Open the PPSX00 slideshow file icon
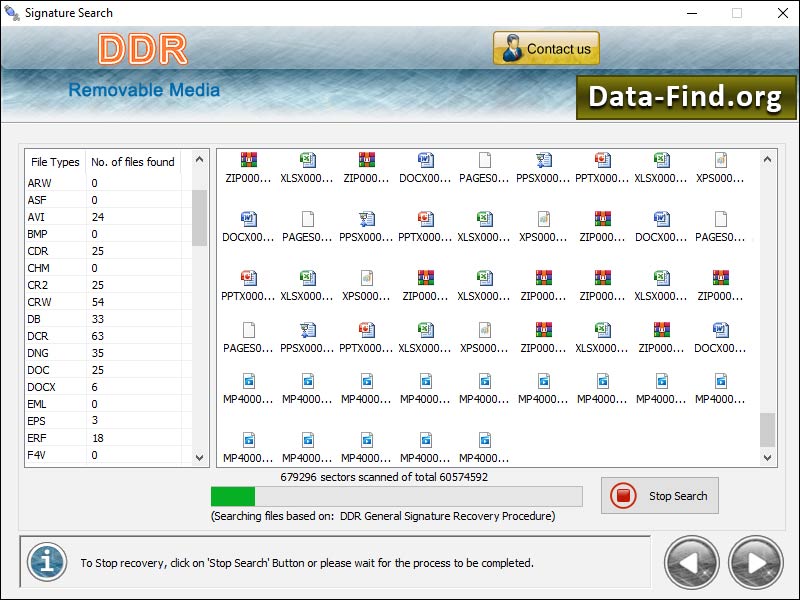The height and width of the screenshot is (600, 800). coord(543,158)
